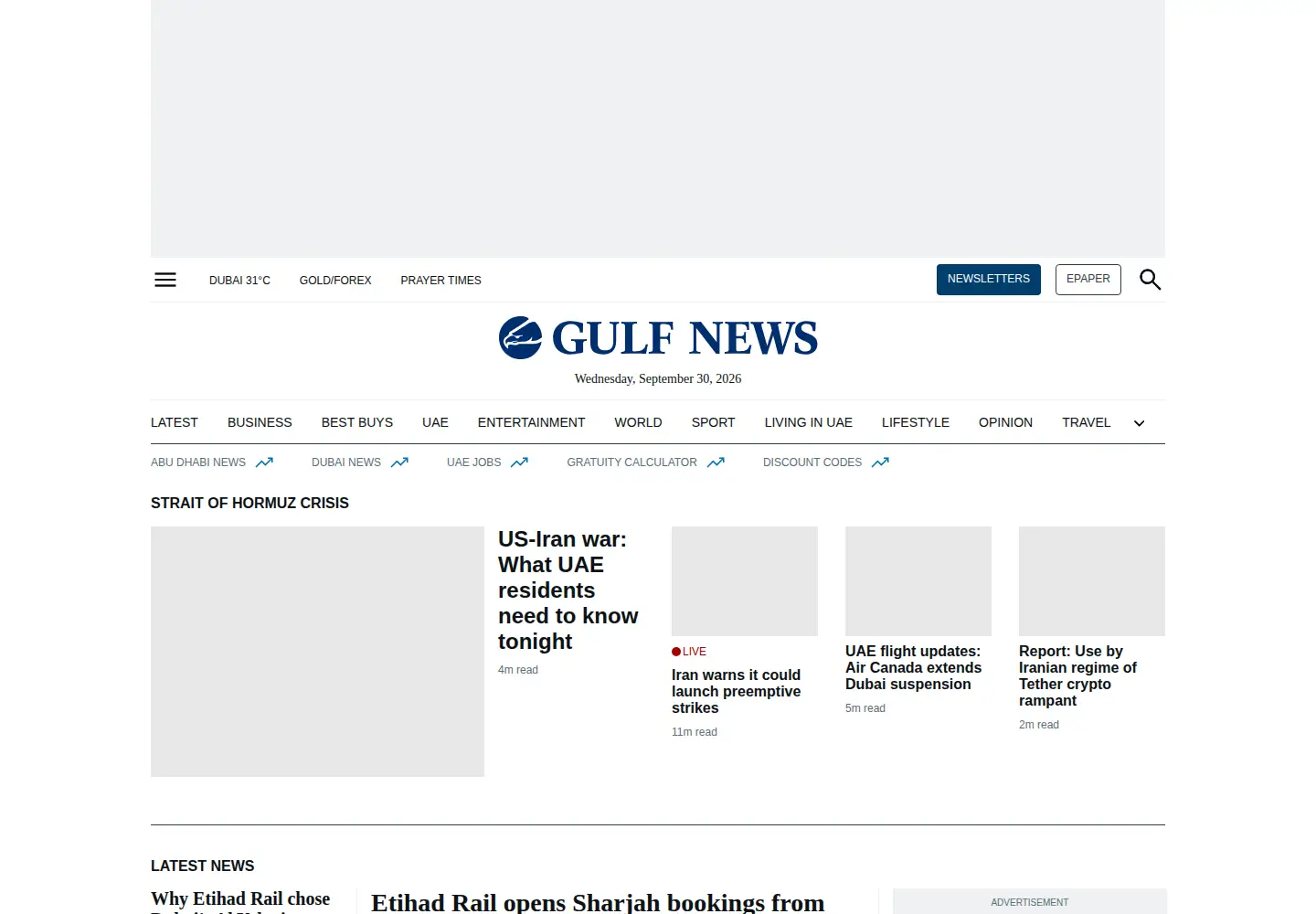Open 'Report: Use by Iranian regime' article
The height and width of the screenshot is (914, 1316).
click(x=1078, y=675)
